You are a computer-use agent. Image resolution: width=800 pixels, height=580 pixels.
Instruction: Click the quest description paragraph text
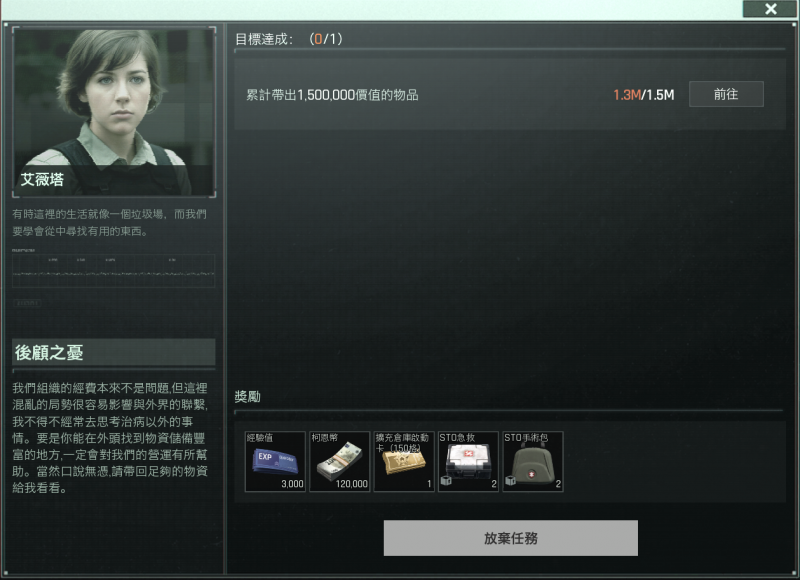tap(110, 438)
